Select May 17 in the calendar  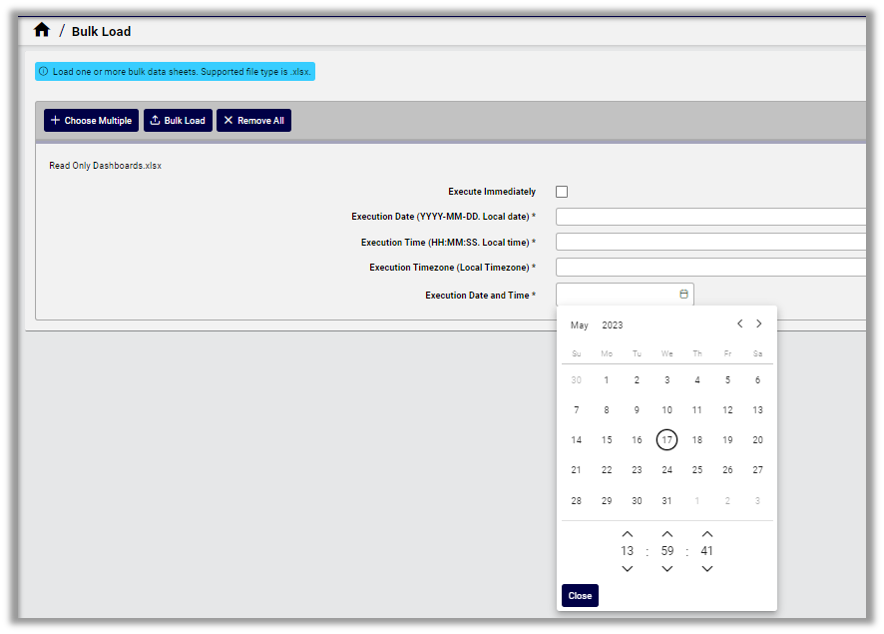pyautogui.click(x=667, y=440)
